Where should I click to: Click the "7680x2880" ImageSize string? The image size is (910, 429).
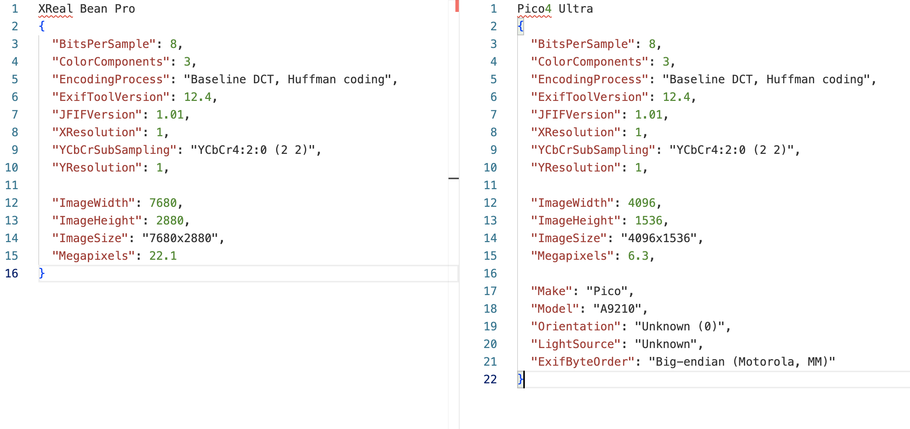coord(181,239)
